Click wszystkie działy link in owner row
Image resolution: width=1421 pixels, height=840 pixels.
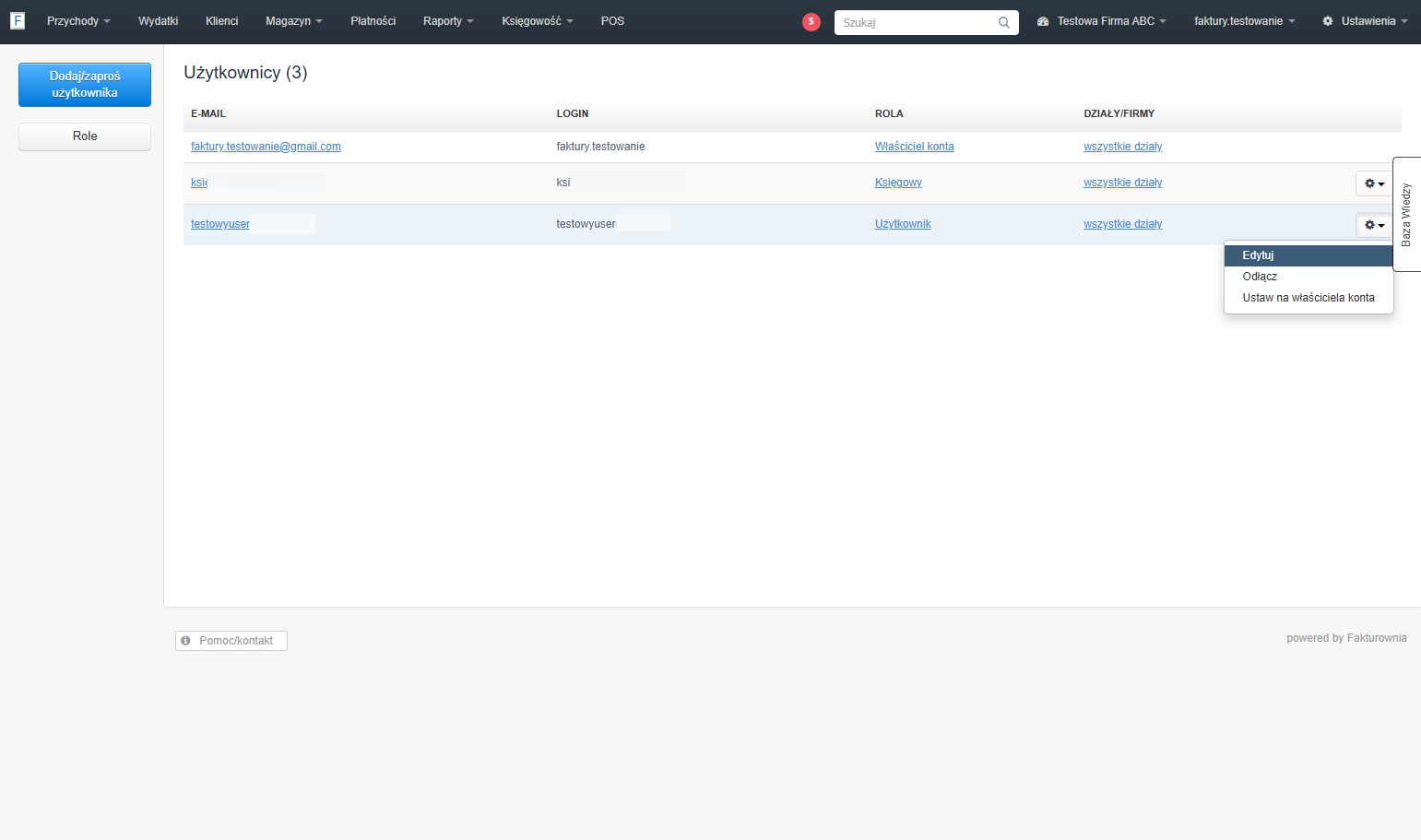tap(1122, 147)
